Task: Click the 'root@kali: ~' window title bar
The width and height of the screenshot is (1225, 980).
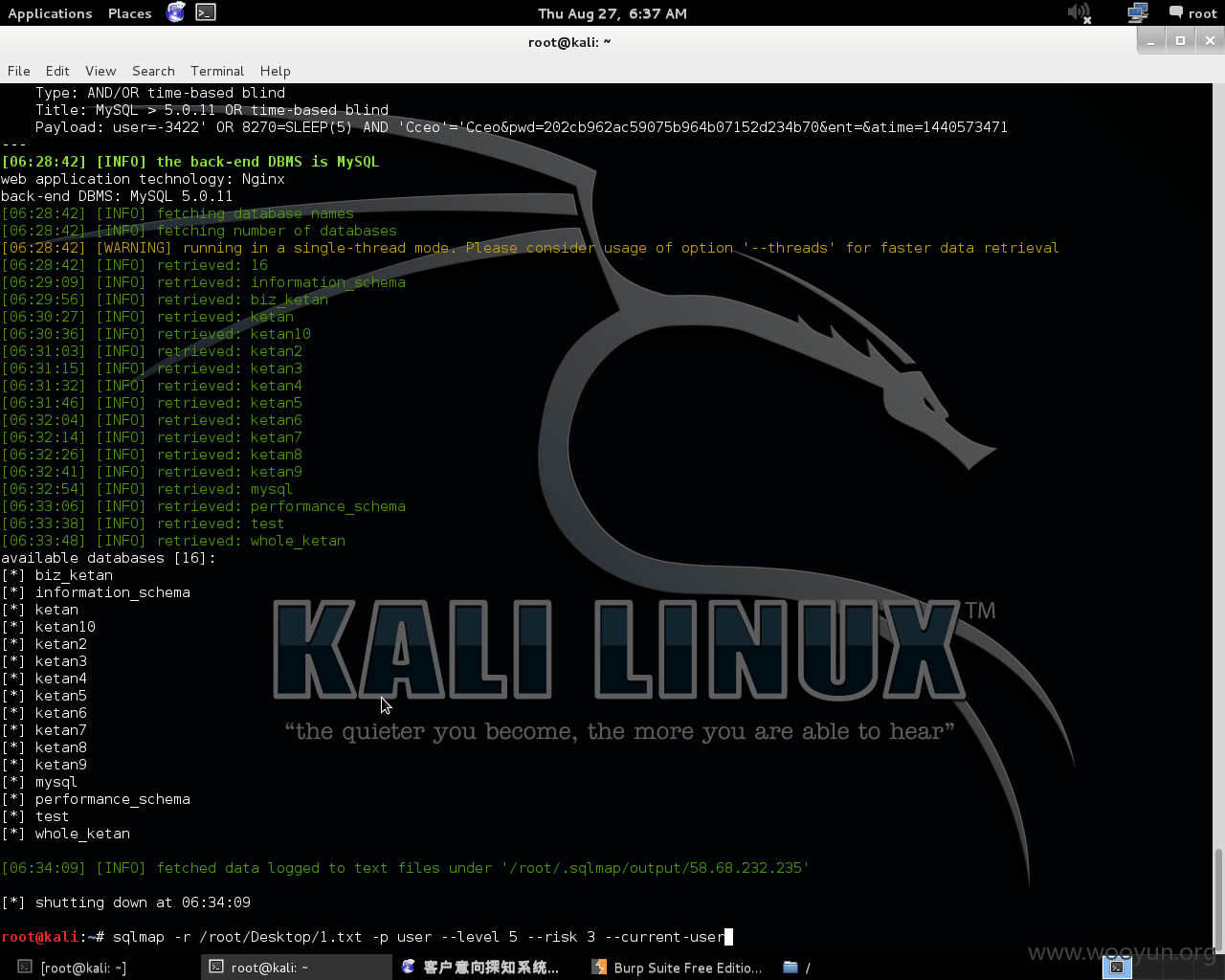Action: [568, 41]
